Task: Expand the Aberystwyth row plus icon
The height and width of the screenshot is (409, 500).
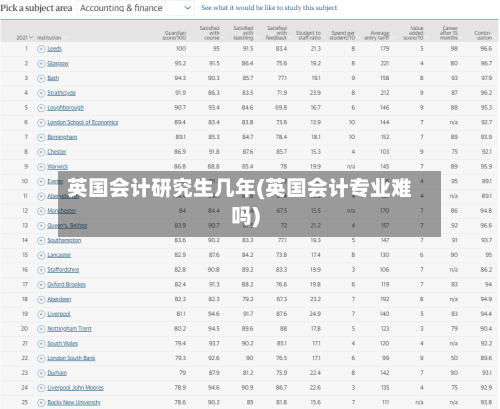Action: pyautogui.click(x=41, y=196)
